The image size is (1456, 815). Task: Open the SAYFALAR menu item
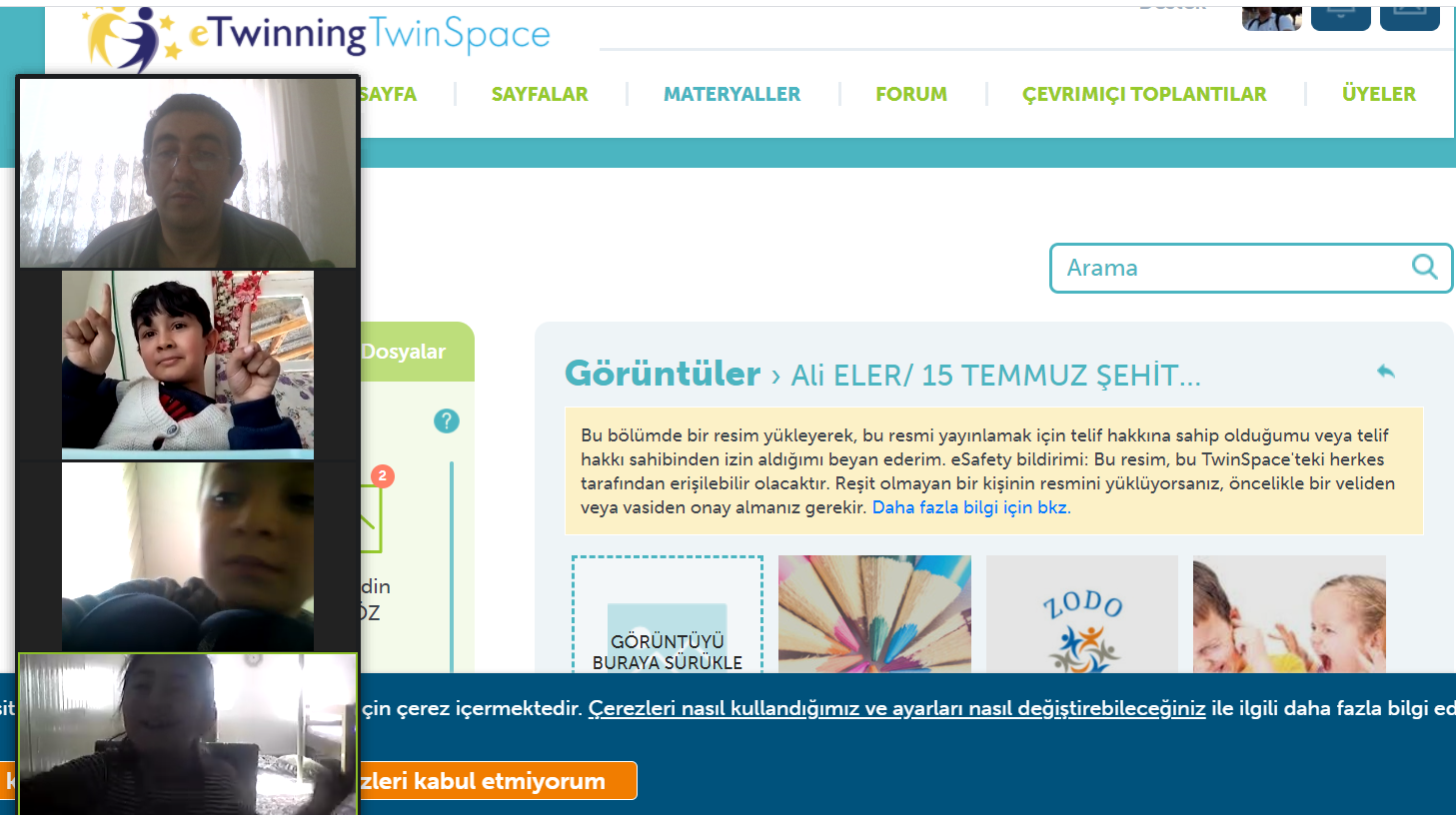540,94
